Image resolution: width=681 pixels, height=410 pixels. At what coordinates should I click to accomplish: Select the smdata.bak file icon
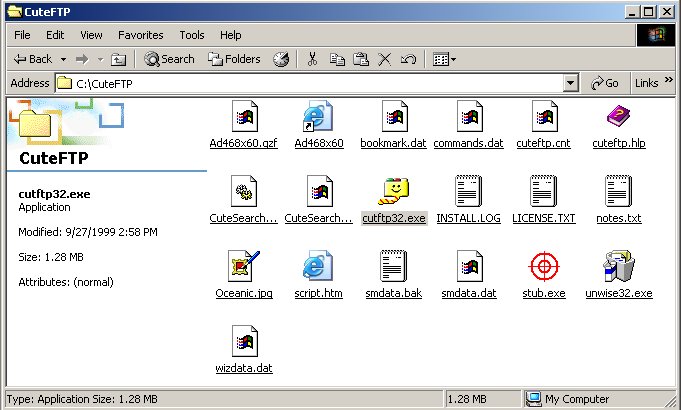coord(393,266)
